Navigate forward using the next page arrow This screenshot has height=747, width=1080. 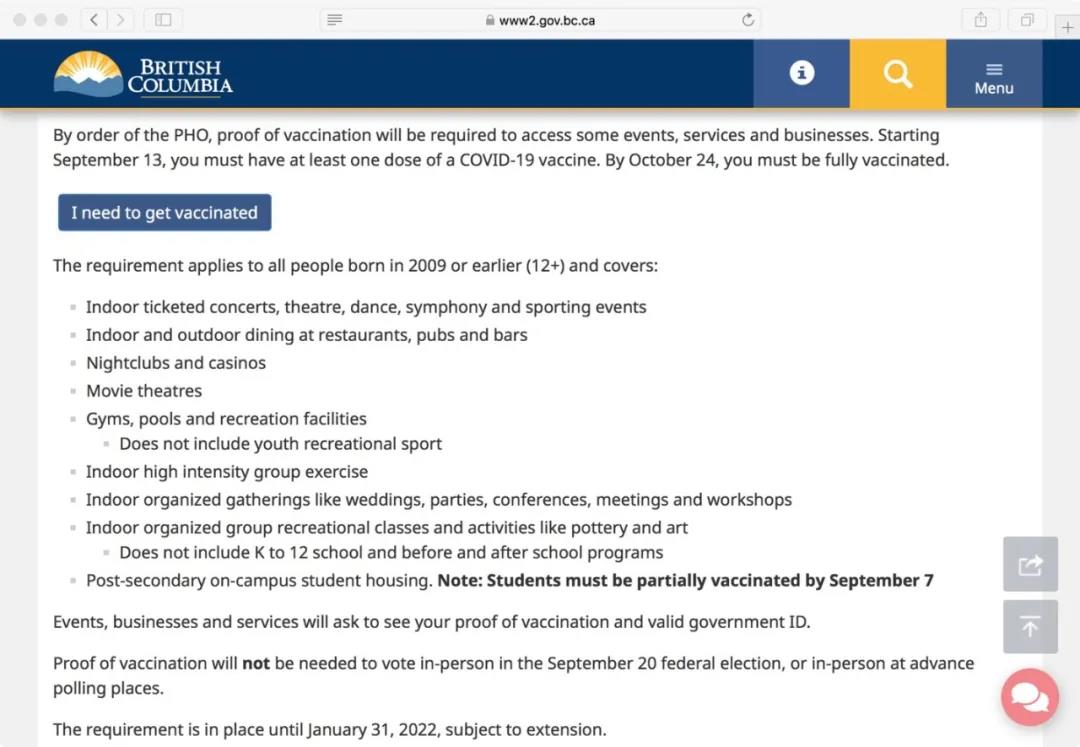point(120,19)
